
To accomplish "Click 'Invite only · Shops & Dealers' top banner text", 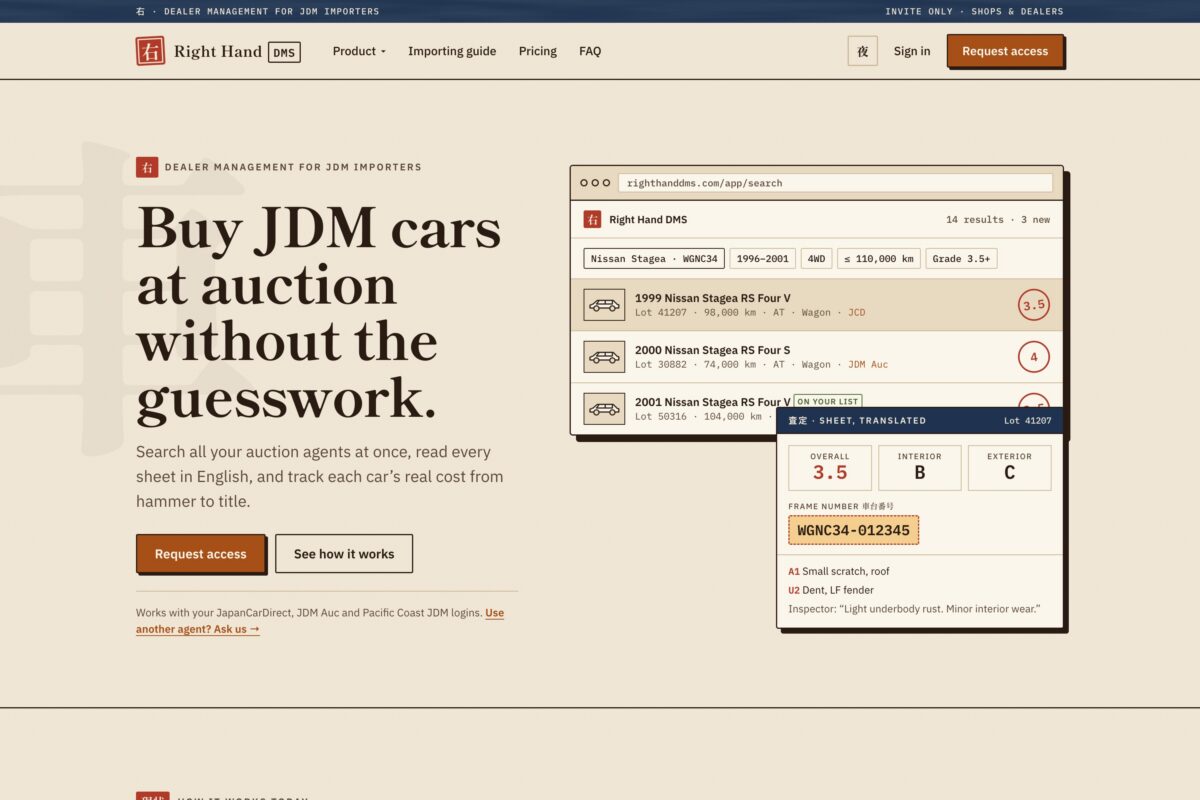I will pos(975,12).
